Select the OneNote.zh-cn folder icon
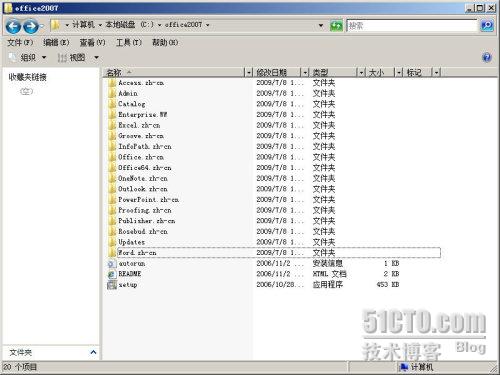Image resolution: width=500 pixels, height=375 pixels. pyautogui.click(x=112, y=178)
